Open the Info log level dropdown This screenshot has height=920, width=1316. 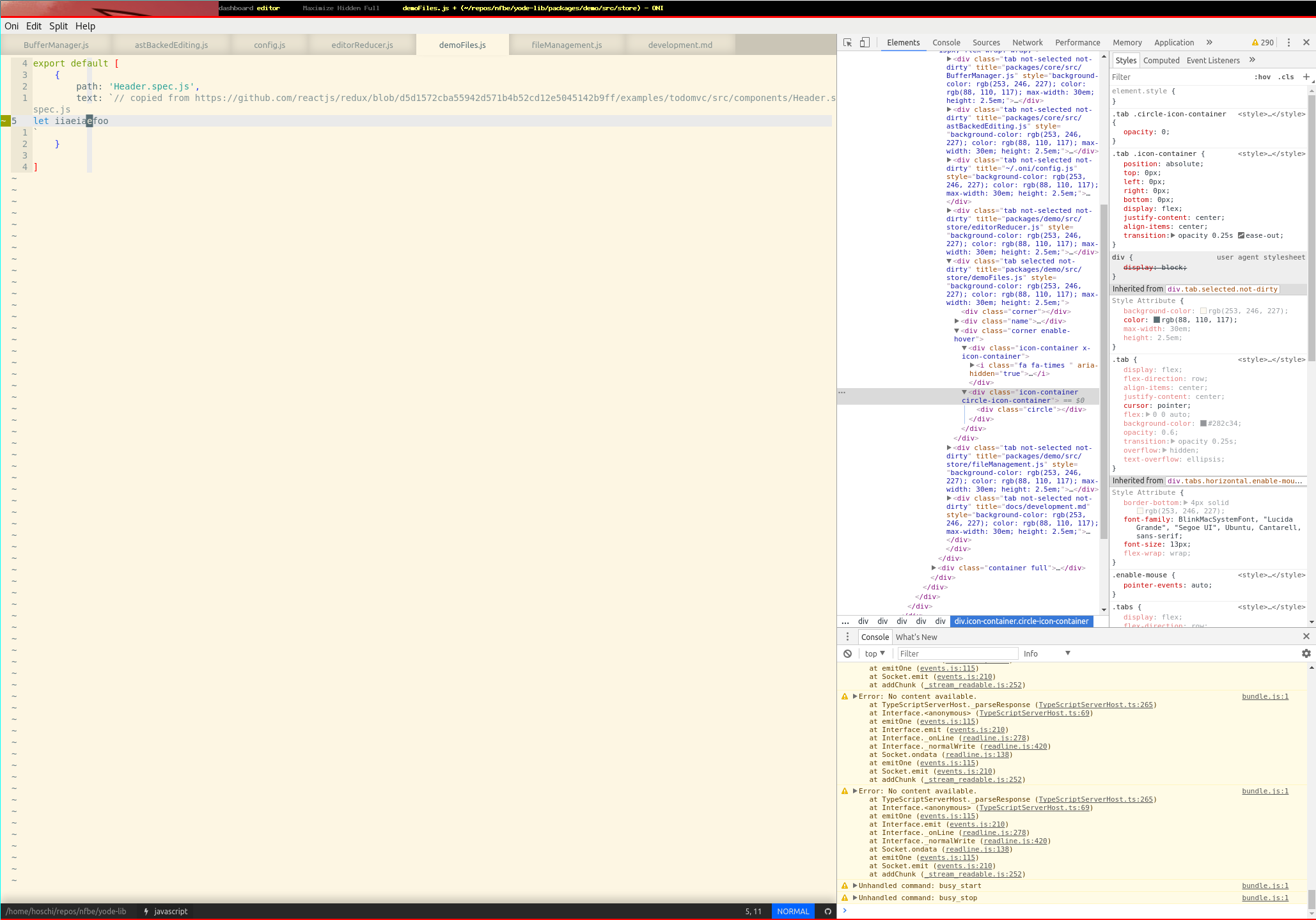tap(1047, 653)
